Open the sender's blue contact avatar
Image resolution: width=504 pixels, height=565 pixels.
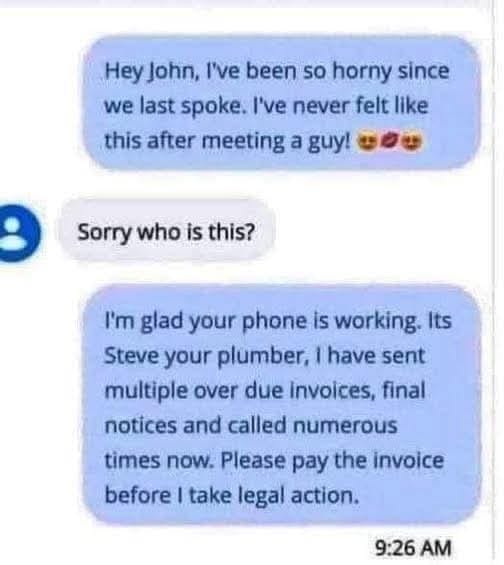click(17, 232)
